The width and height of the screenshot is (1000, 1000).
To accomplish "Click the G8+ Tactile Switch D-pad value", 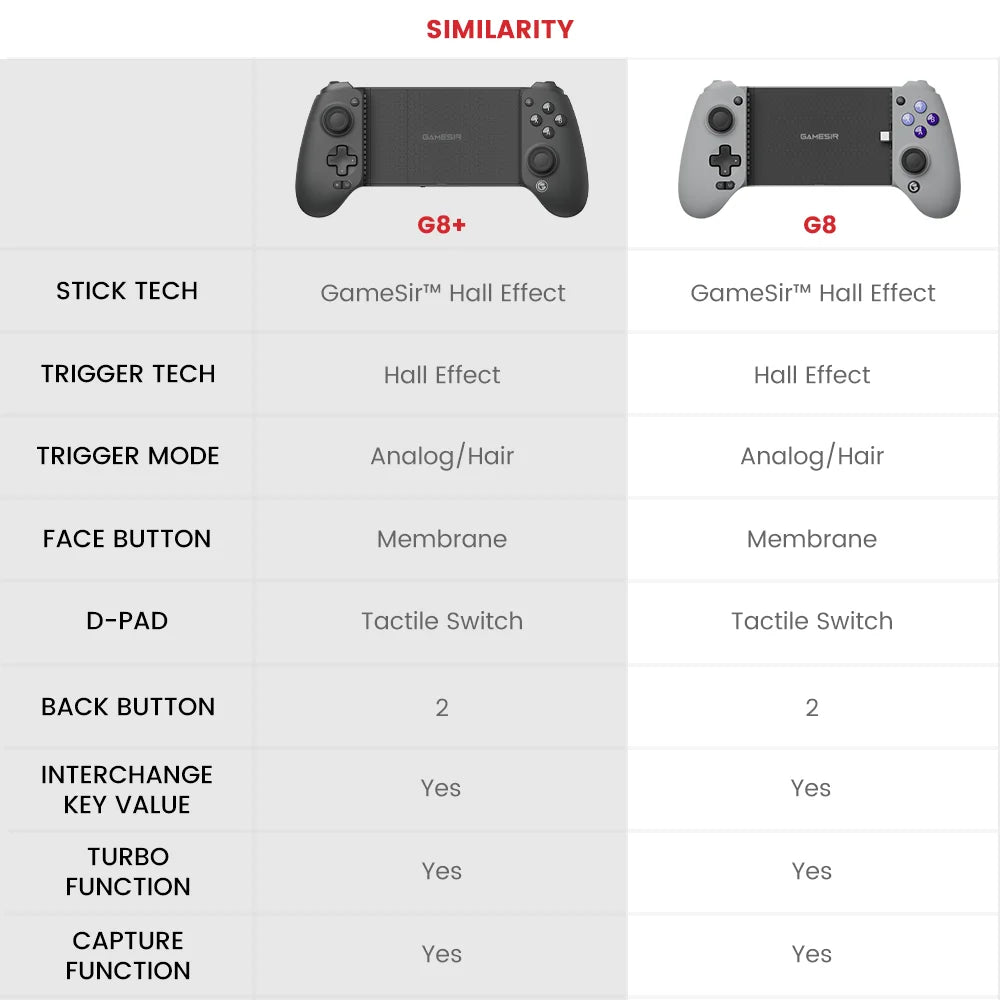I will [442, 621].
